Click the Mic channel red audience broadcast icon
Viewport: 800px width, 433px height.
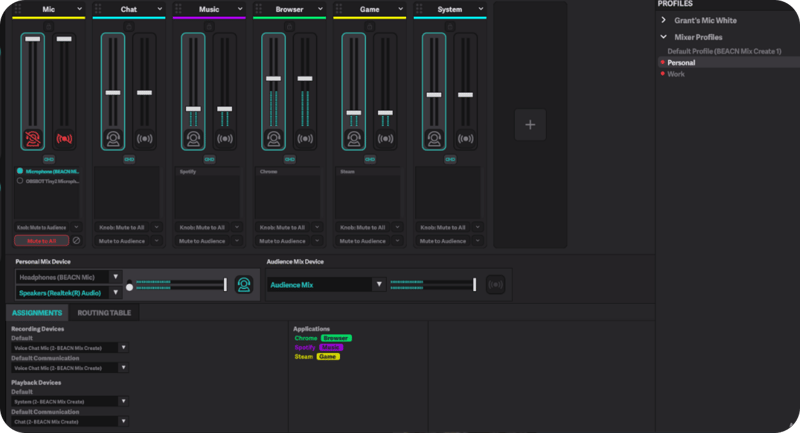(x=64, y=138)
